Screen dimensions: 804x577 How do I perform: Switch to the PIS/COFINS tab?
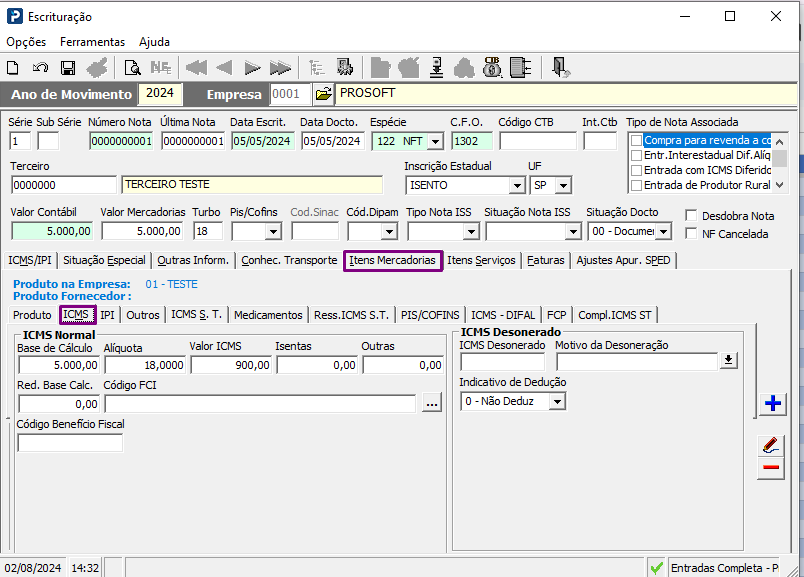pos(431,315)
